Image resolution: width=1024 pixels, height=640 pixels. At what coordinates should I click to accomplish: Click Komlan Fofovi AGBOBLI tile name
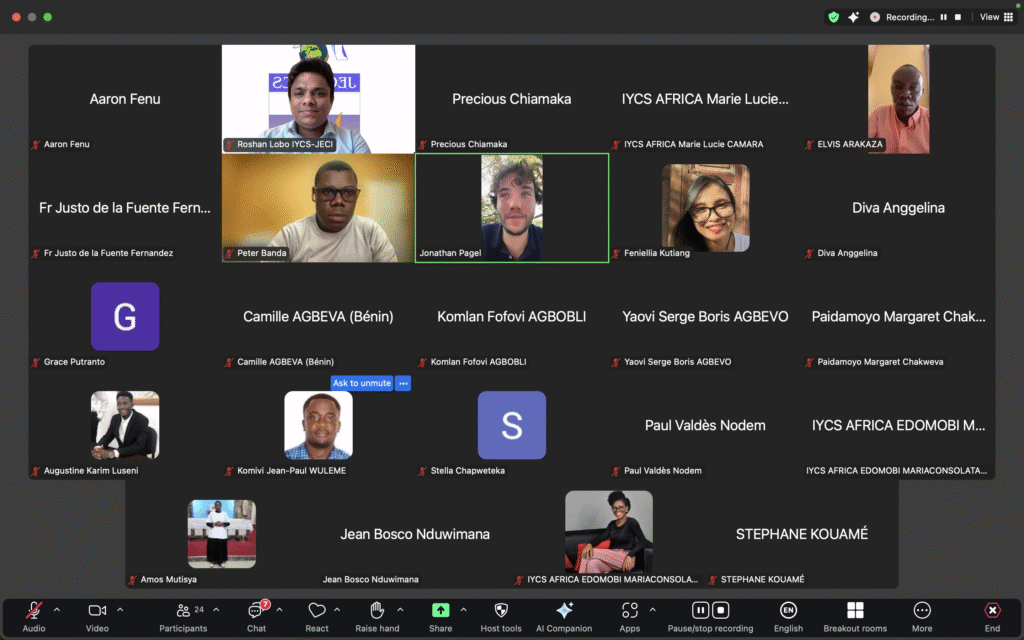(x=511, y=317)
